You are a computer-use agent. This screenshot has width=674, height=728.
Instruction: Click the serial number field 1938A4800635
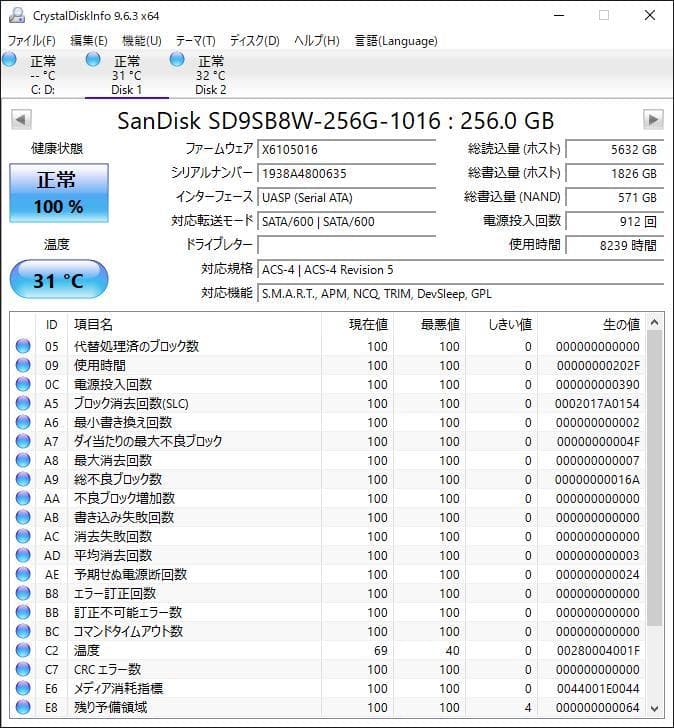346,174
